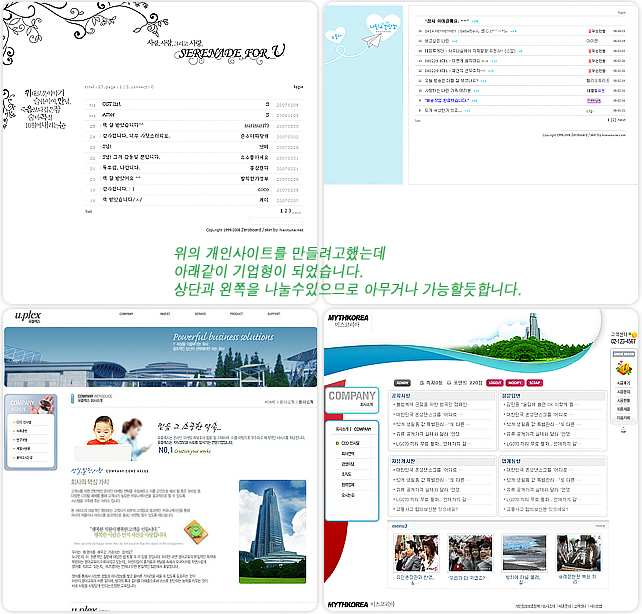The height and width of the screenshot is (614, 642).
Task: Click the ADMIN button in Mythkorea
Action: 402,382
